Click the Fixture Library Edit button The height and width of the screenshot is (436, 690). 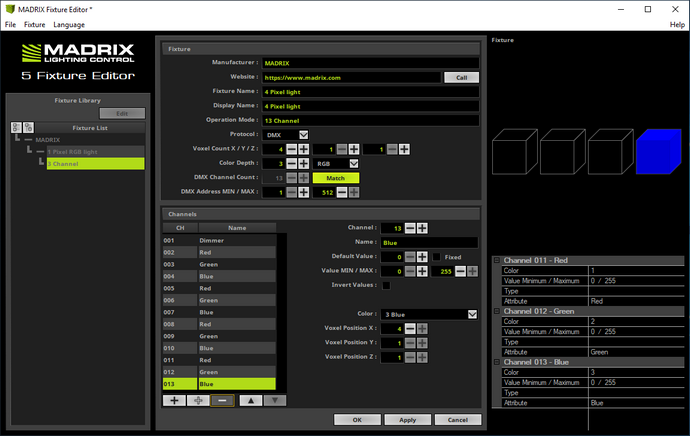[x=122, y=114]
